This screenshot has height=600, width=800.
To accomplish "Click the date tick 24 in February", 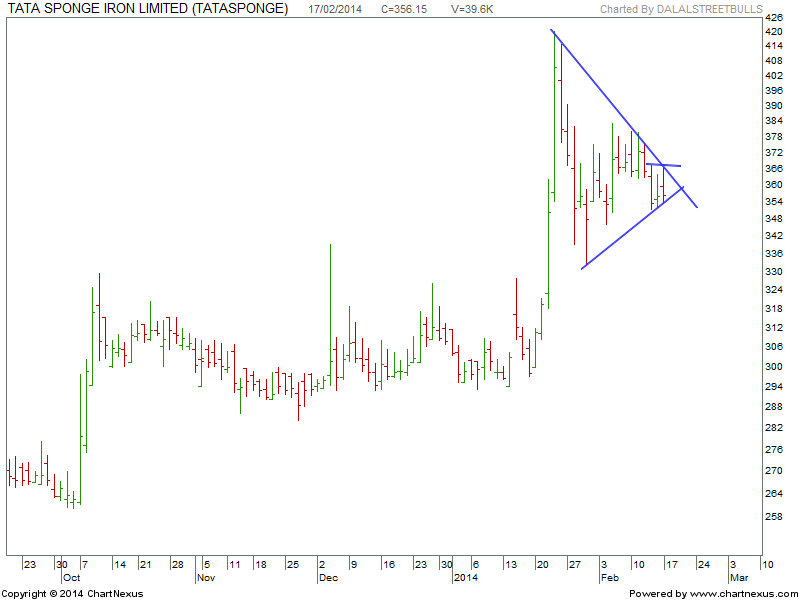I will pyautogui.click(x=704, y=565).
